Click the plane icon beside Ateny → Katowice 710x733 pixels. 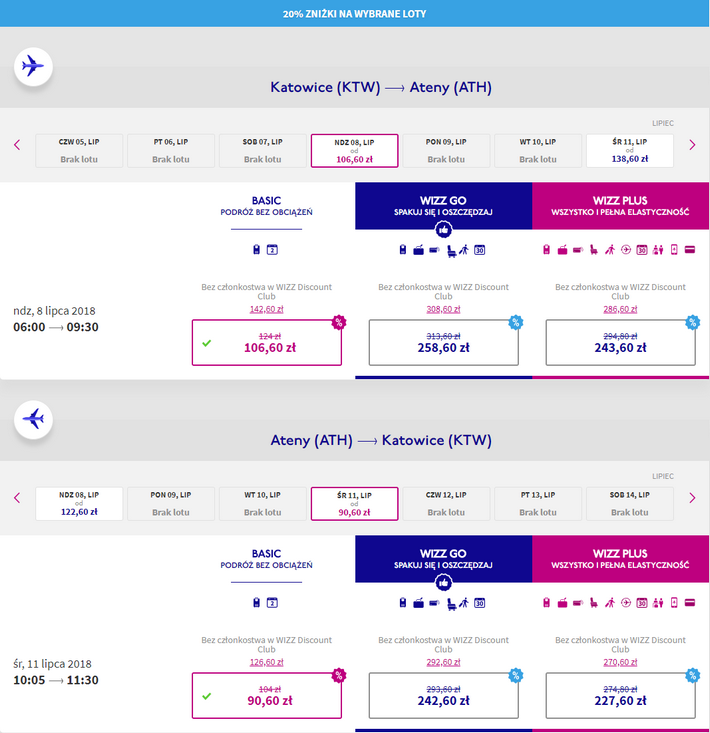point(33,419)
